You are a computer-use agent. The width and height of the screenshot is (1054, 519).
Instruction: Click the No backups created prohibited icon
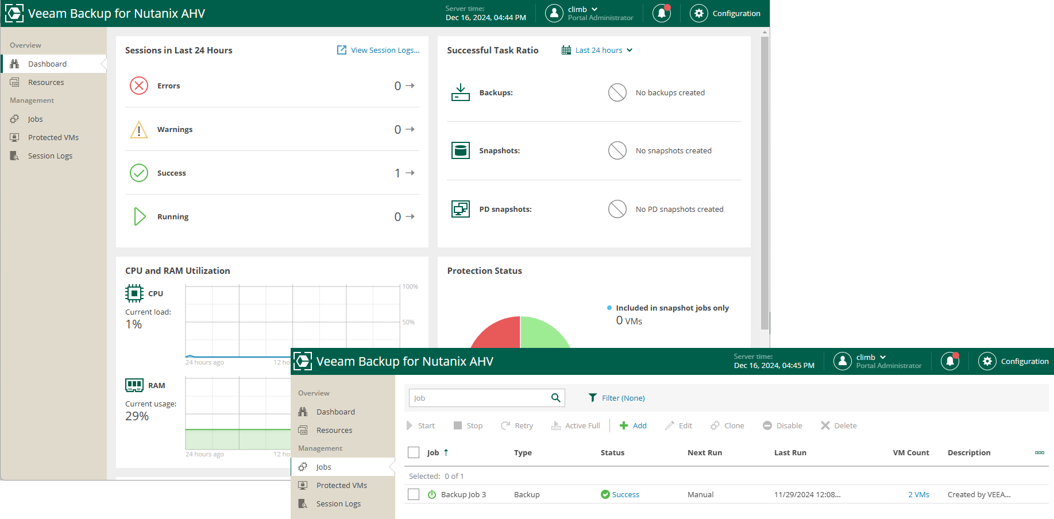point(617,92)
